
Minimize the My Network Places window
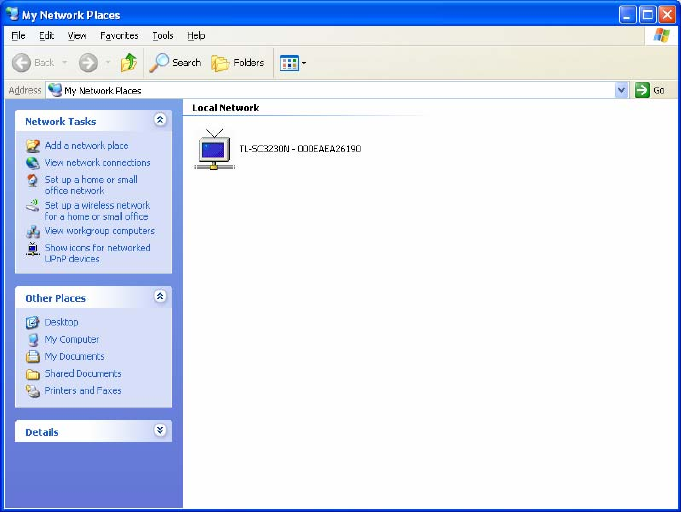(627, 15)
